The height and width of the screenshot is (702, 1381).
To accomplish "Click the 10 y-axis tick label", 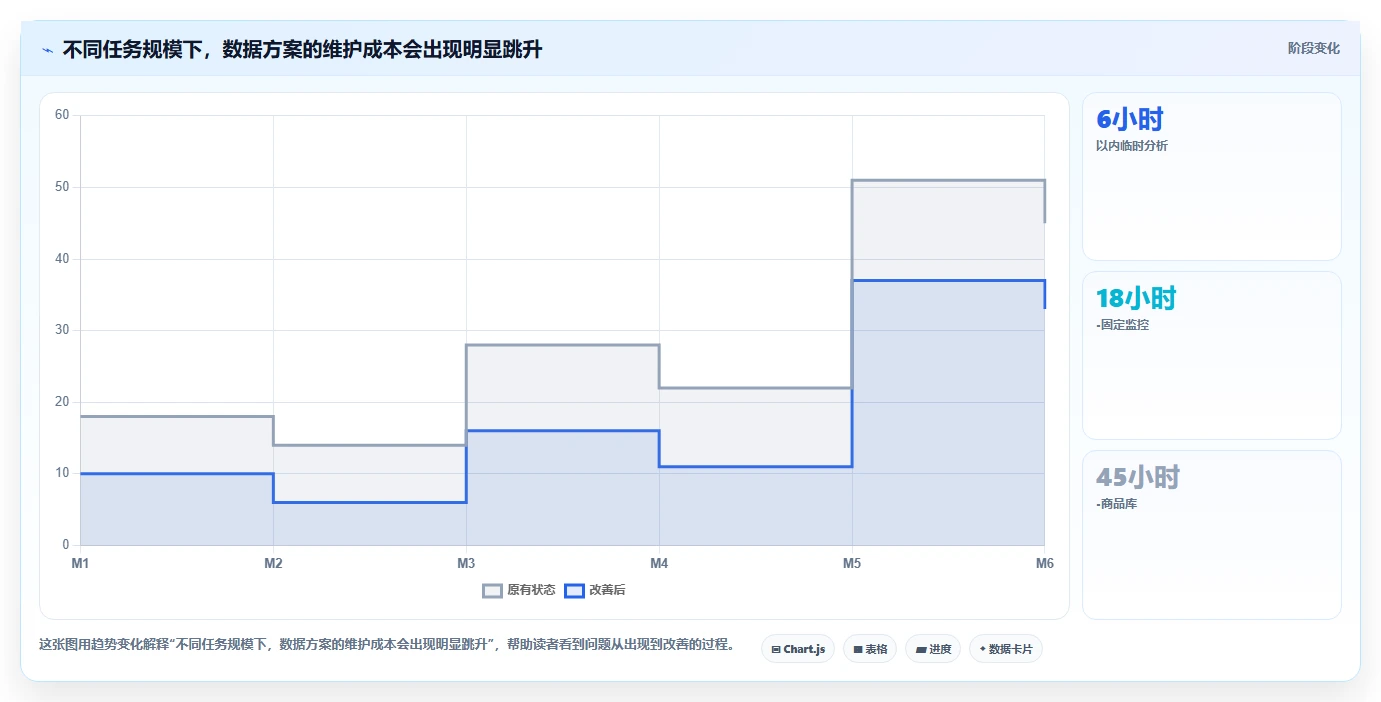I will click(62, 473).
